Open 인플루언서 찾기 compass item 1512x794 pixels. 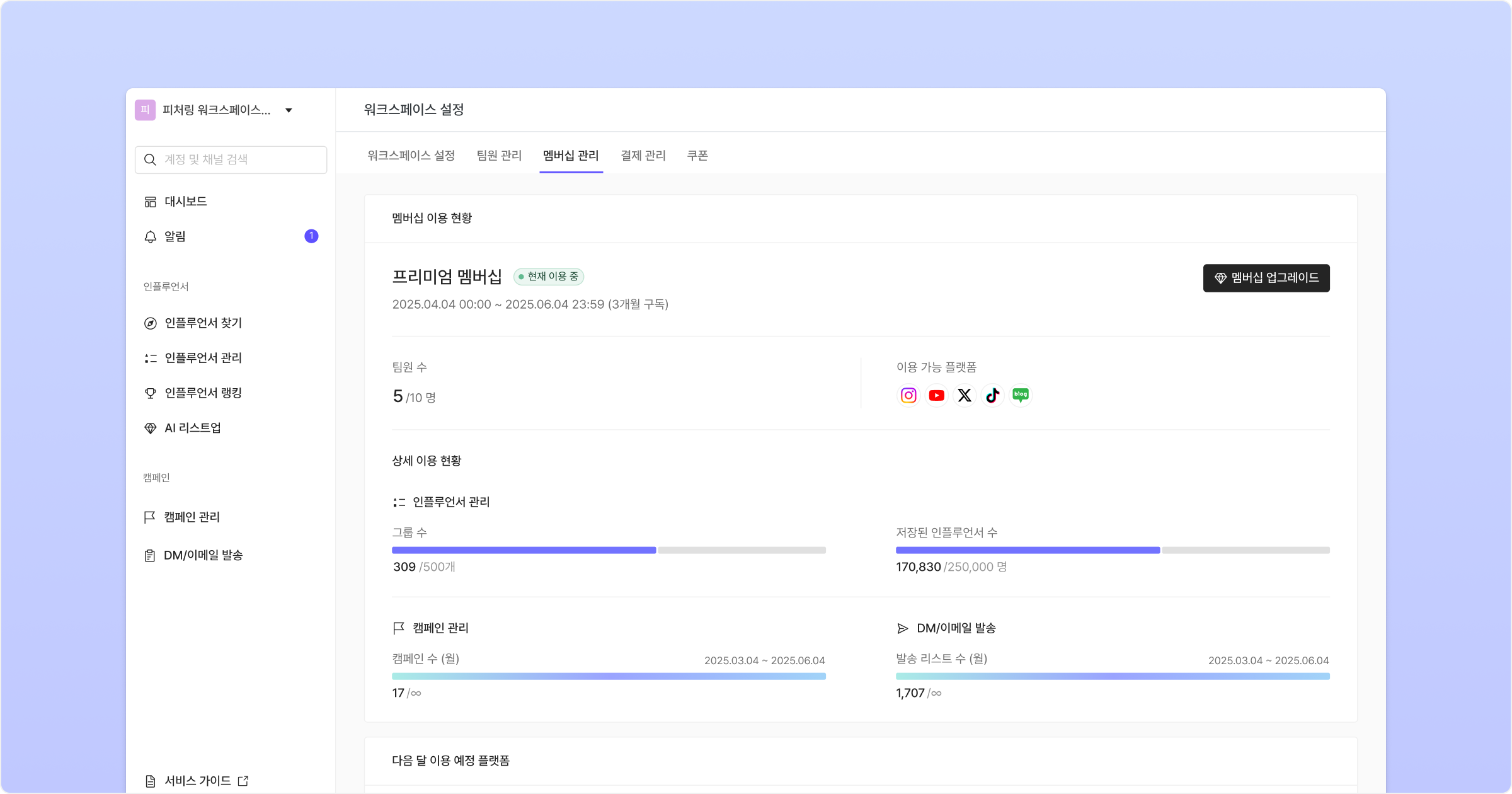(203, 323)
